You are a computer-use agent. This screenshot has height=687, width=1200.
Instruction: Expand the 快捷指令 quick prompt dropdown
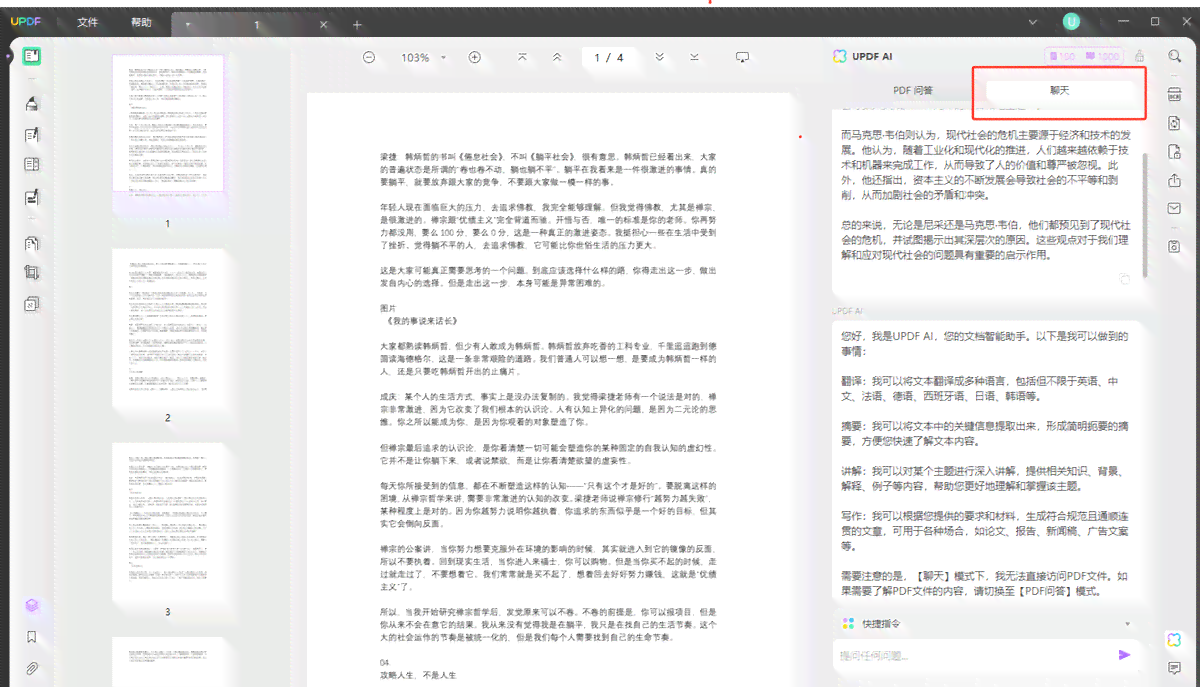coord(1127,623)
